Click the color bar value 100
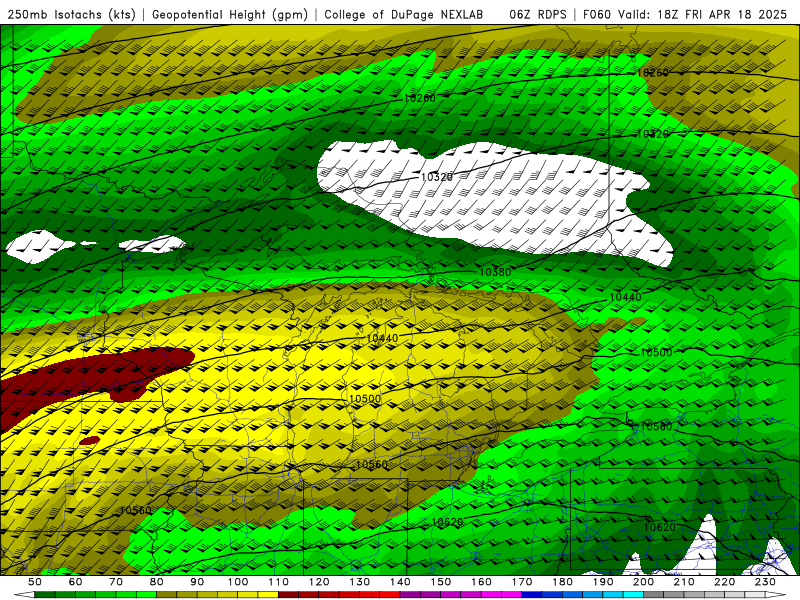 tap(238, 582)
